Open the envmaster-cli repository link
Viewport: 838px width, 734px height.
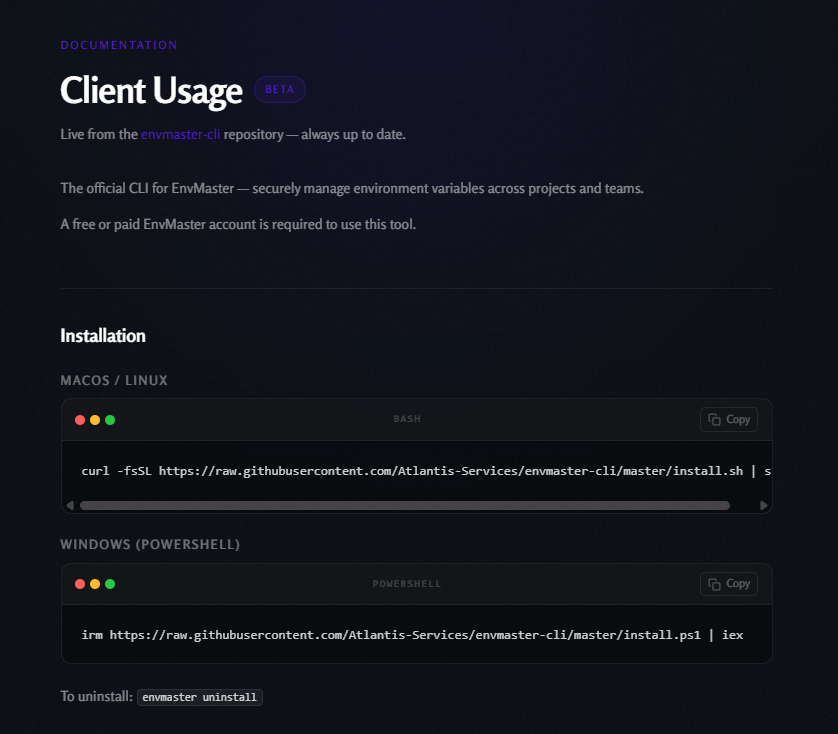(181, 134)
